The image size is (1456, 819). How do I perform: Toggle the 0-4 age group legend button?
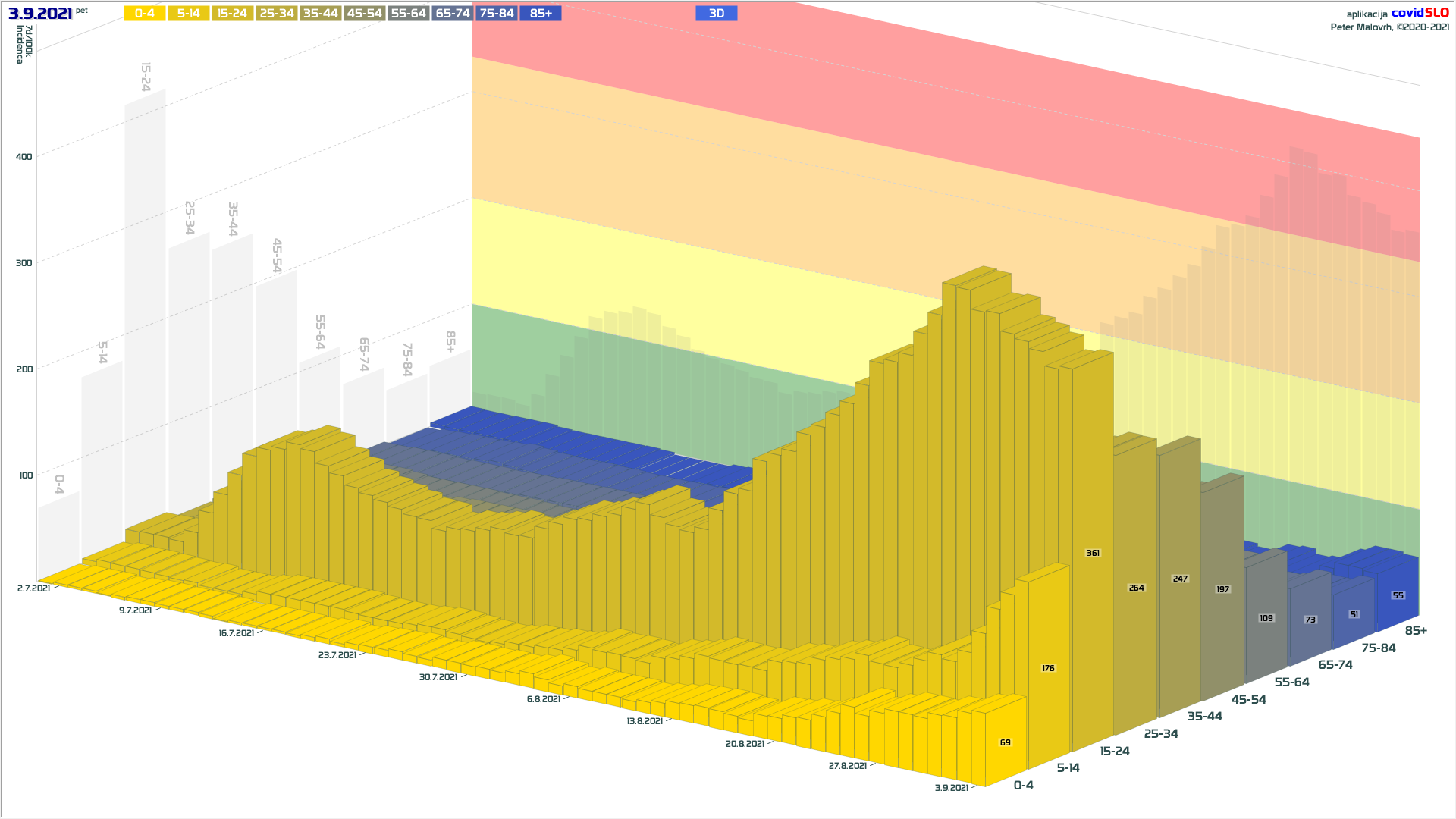pyautogui.click(x=144, y=14)
